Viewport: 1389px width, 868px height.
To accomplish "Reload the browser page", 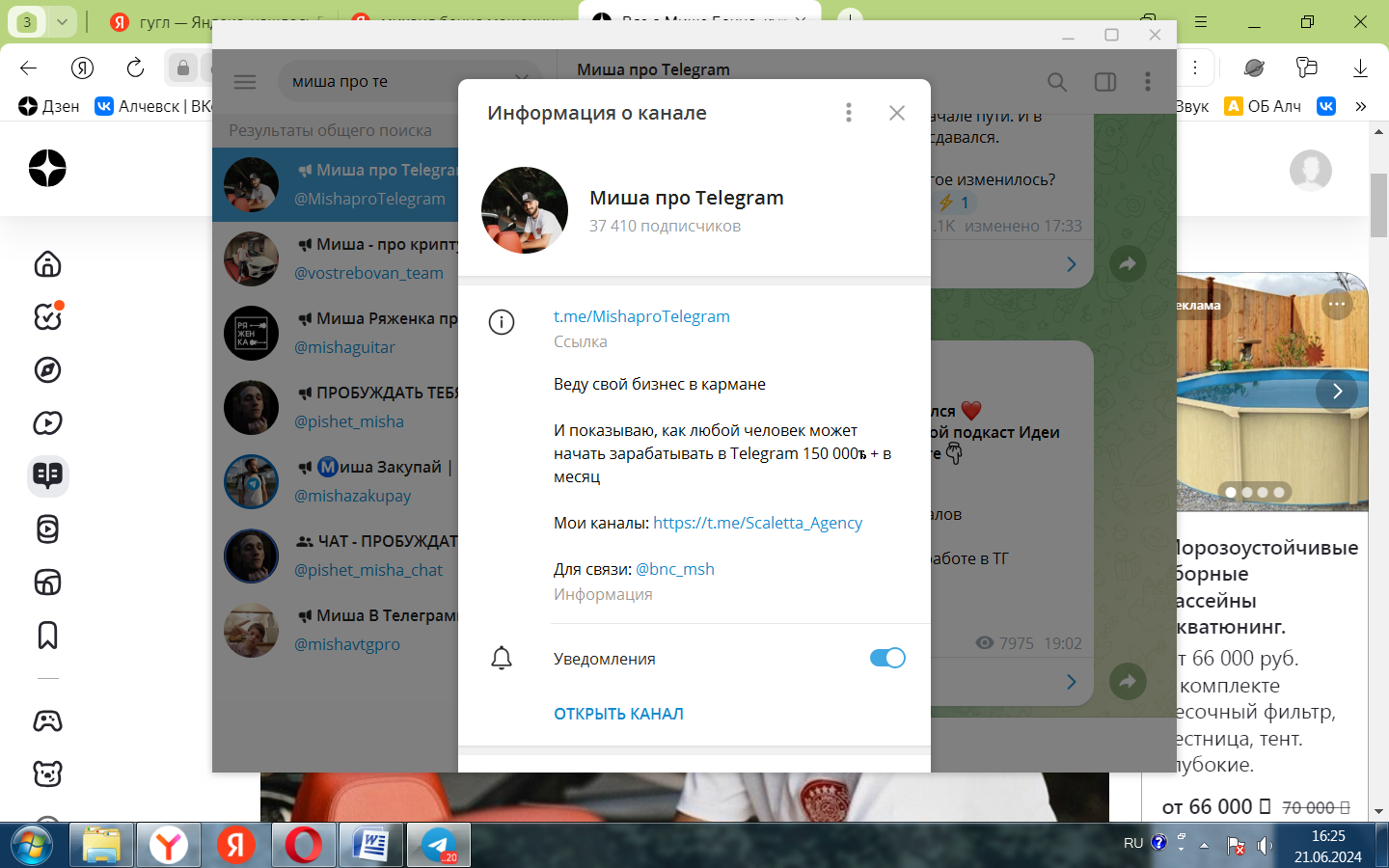I will click(135, 68).
